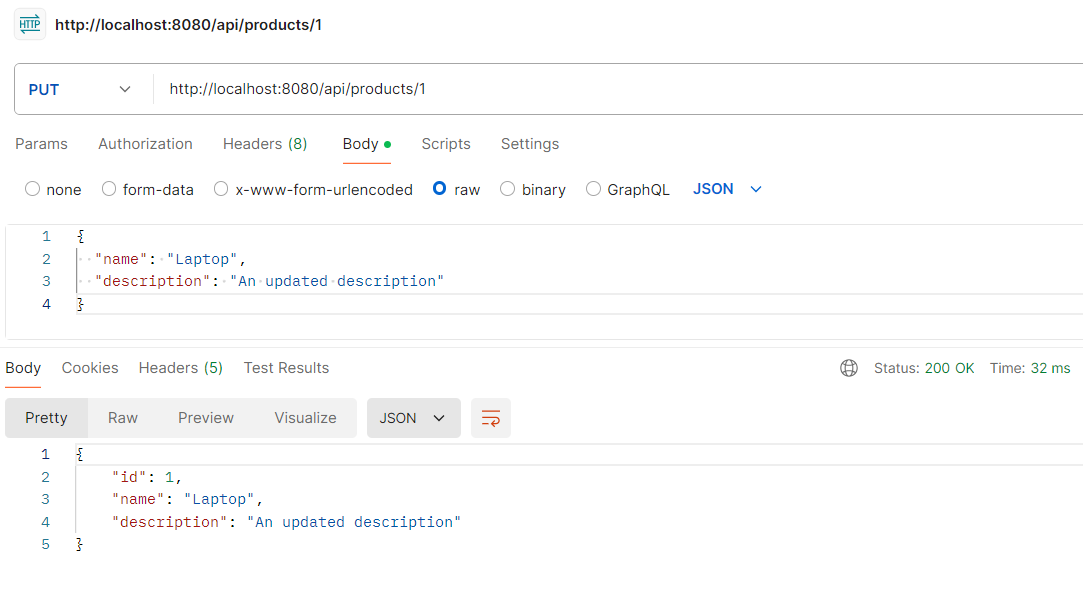Screen dimensions: 1083x612
Task: Click the Visualize response button
Action: [305, 418]
